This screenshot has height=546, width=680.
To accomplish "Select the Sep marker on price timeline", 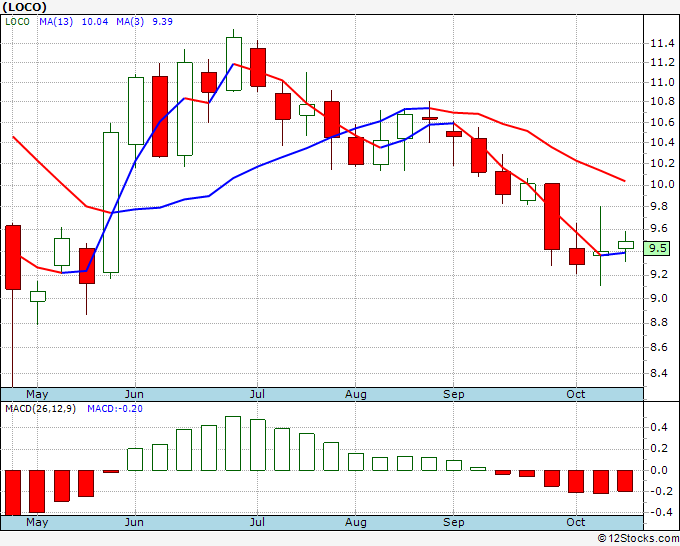I will coord(454,394).
